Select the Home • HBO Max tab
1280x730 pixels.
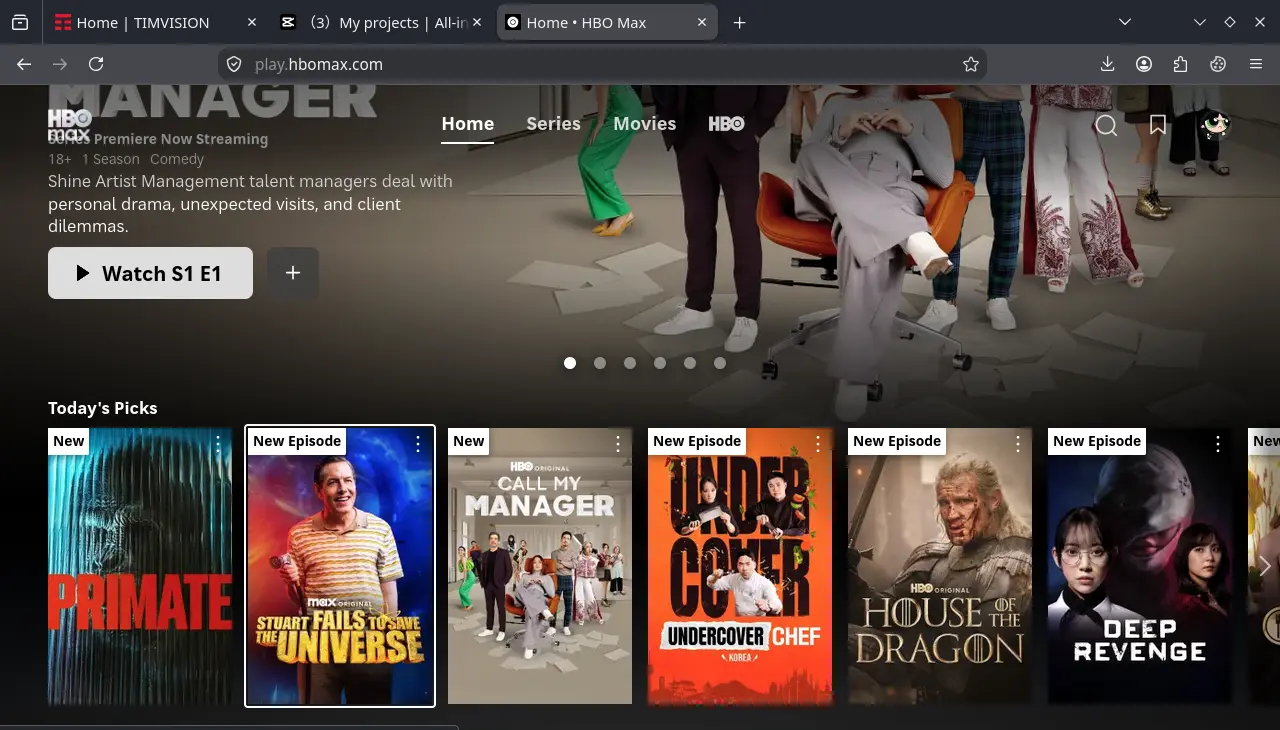(x=607, y=22)
